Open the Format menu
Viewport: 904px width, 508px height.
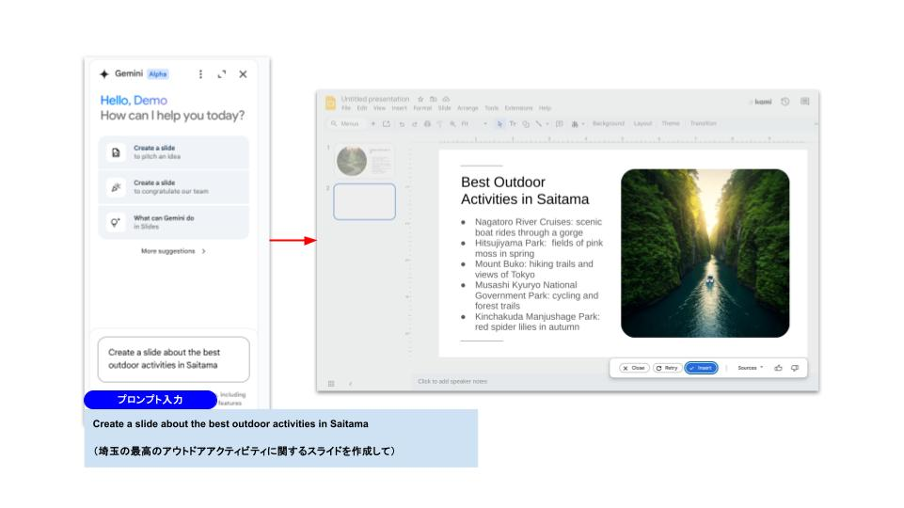coord(422,108)
